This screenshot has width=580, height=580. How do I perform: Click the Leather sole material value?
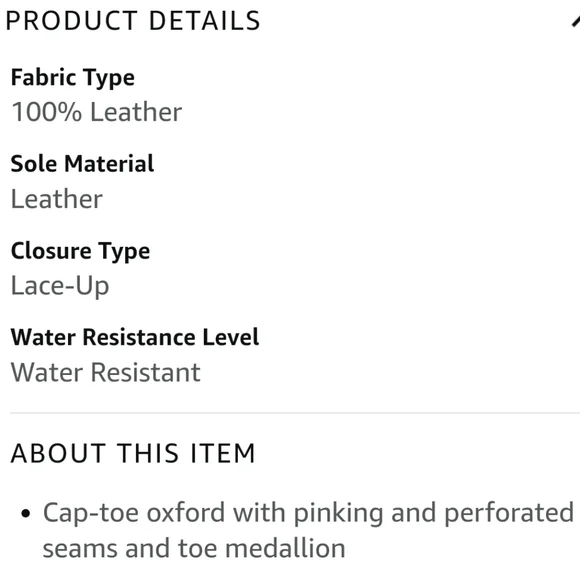[x=57, y=199]
